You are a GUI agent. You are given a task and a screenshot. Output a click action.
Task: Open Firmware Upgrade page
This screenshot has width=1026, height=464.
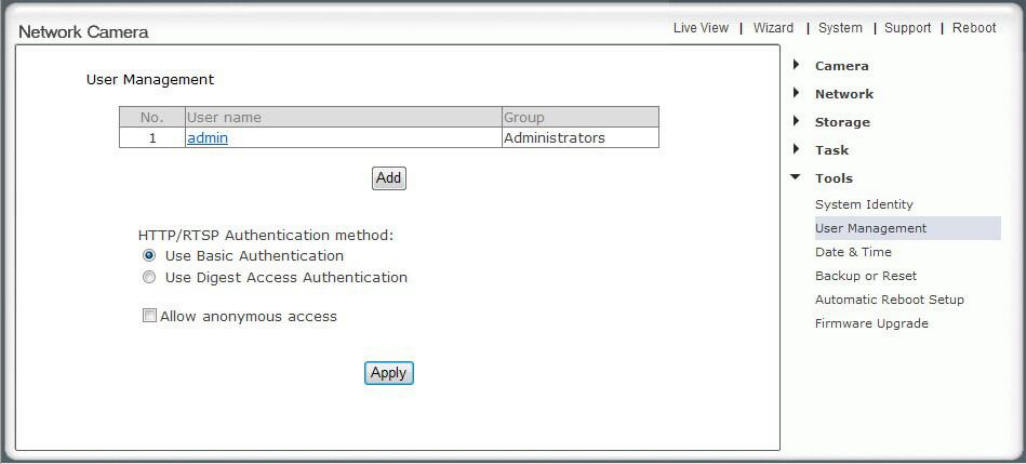point(872,323)
